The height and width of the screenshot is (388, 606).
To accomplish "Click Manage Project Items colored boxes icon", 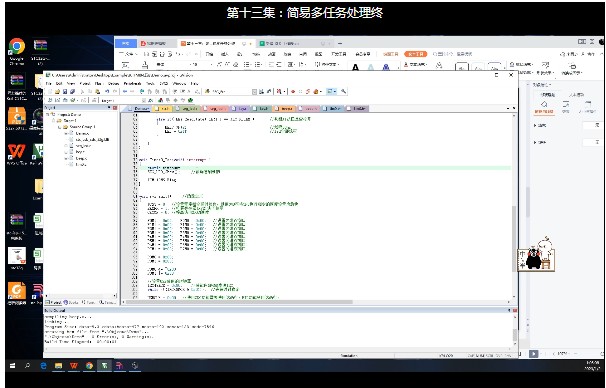I will 160,100.
